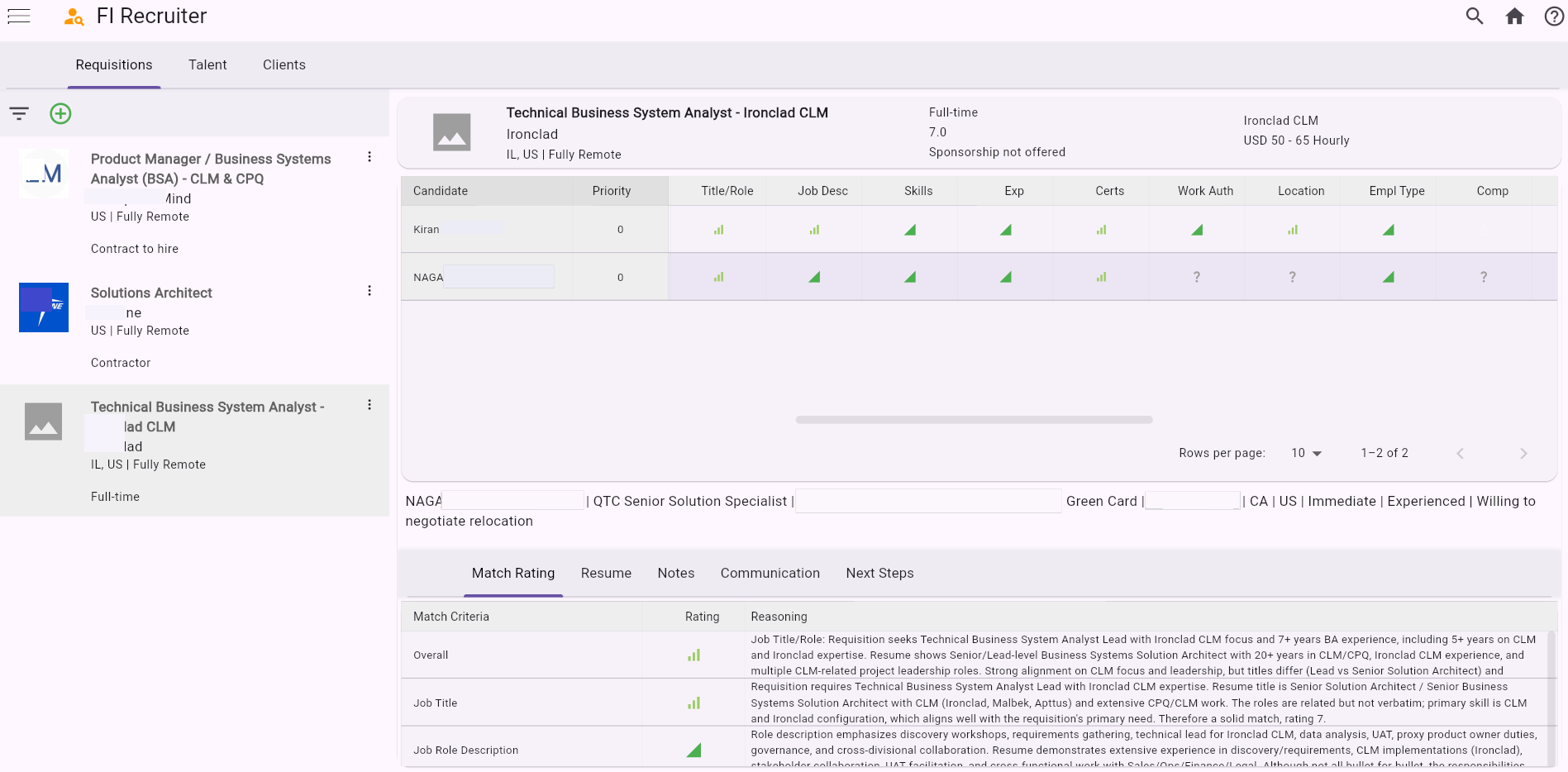1568x772 pixels.
Task: Click NAGA's Location unknown question mark
Action: pyautogui.click(x=1292, y=277)
